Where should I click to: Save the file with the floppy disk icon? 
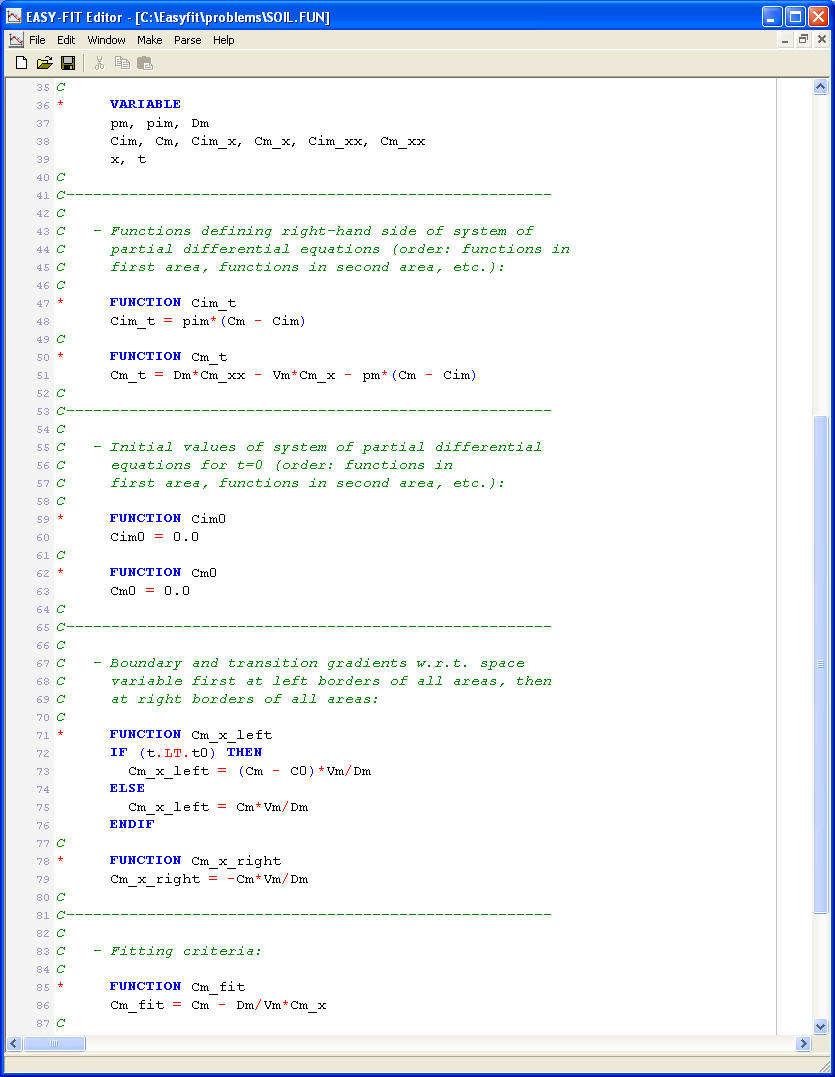point(68,63)
